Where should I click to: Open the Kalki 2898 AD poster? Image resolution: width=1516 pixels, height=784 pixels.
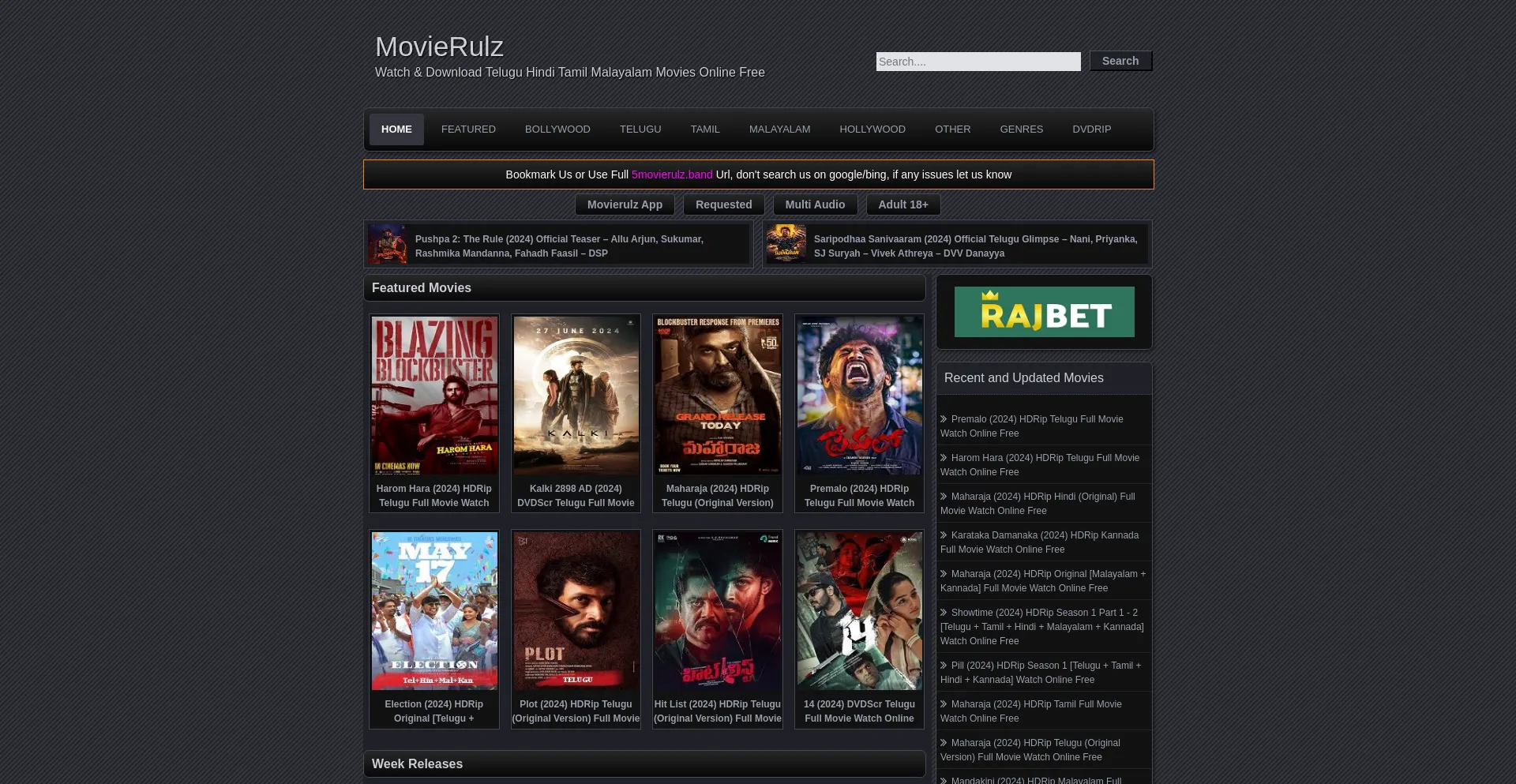click(576, 396)
